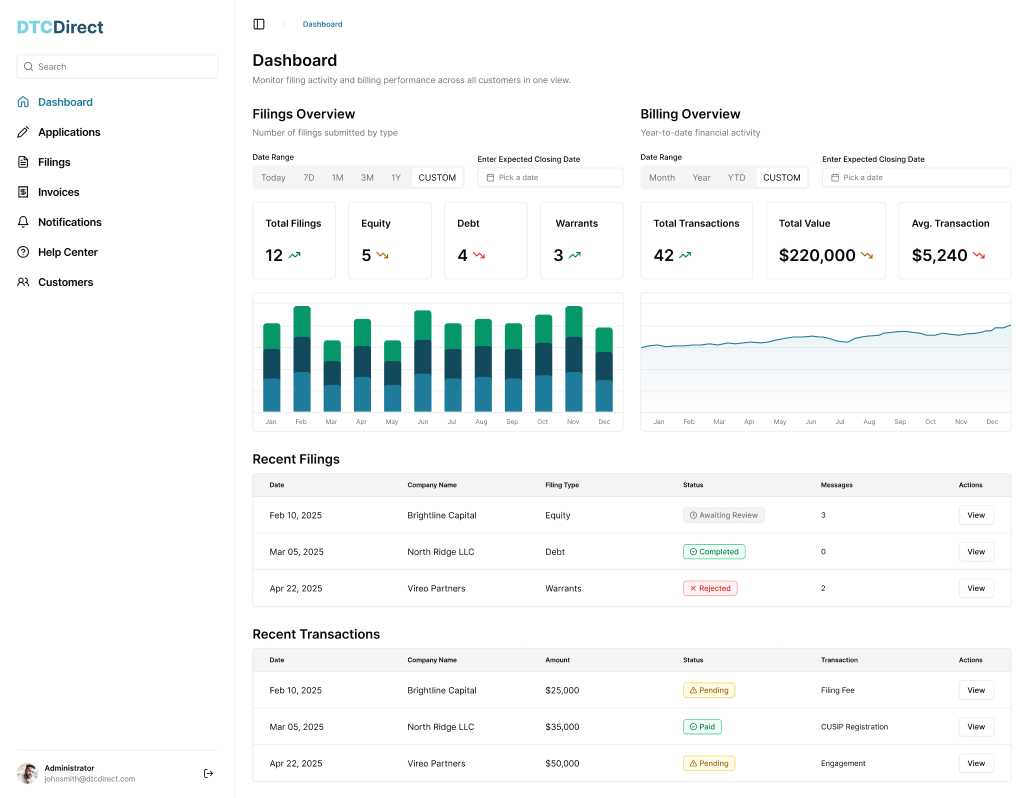Click the Invoices dollar icon
This screenshot has width=1027, height=798.
pos(23,192)
